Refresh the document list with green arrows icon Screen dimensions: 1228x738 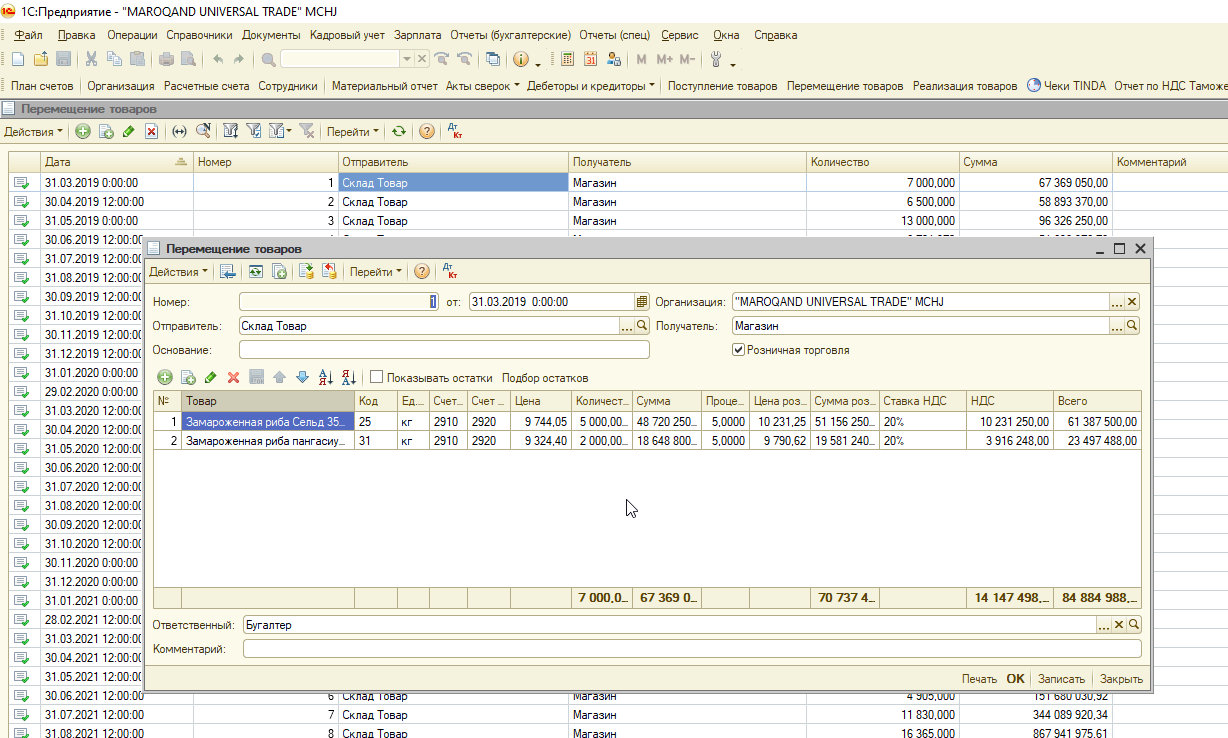point(398,131)
